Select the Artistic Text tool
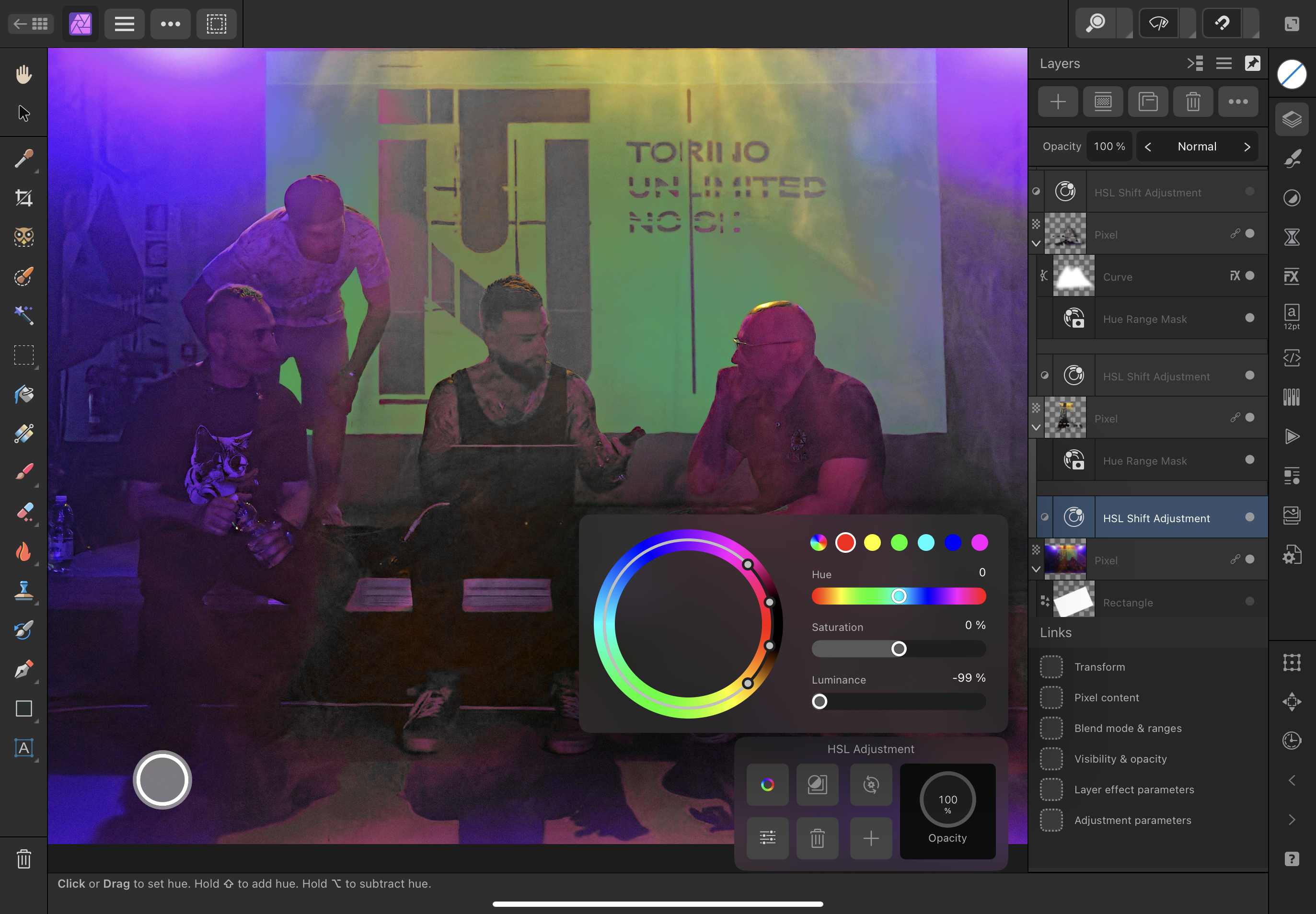 click(x=23, y=748)
